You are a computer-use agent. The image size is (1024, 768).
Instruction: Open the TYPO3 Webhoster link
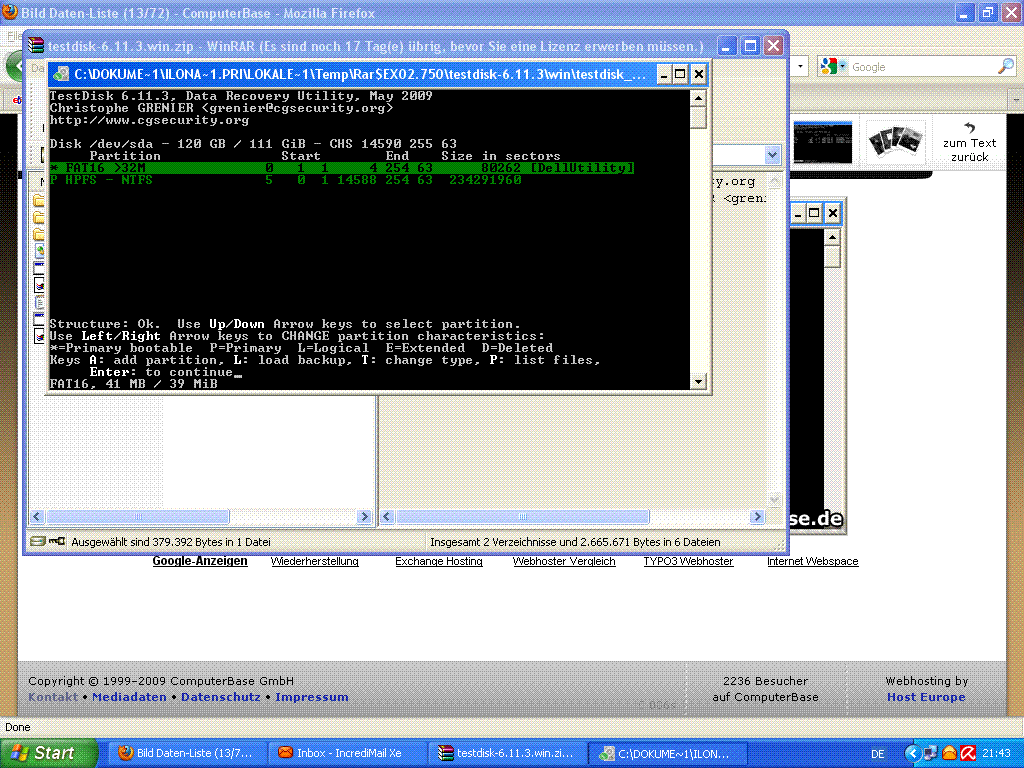[688, 561]
